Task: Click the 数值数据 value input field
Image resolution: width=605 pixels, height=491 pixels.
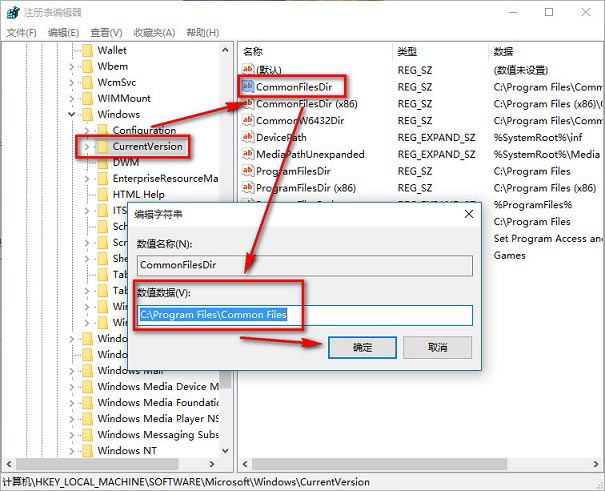Action: click(x=304, y=315)
